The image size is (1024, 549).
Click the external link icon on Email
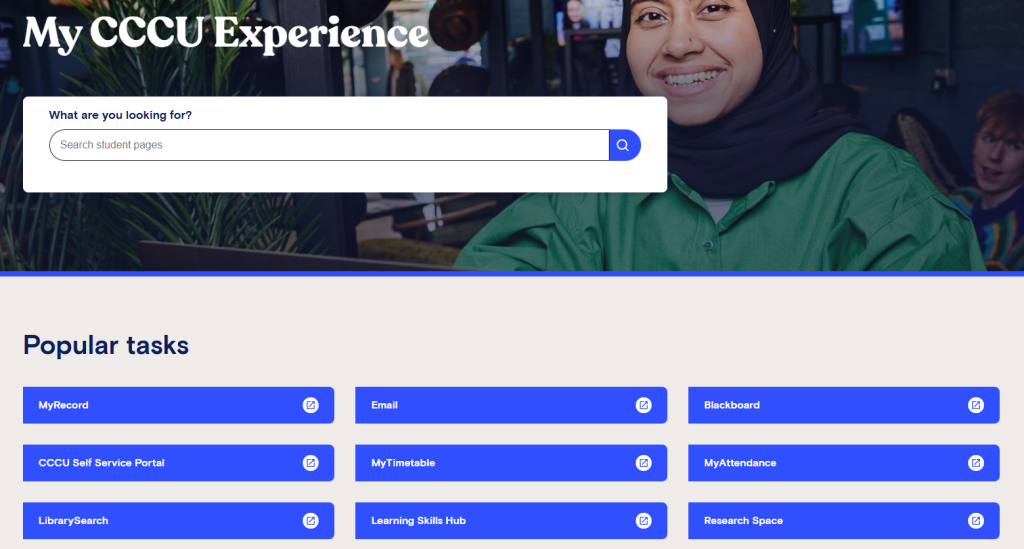(643, 405)
